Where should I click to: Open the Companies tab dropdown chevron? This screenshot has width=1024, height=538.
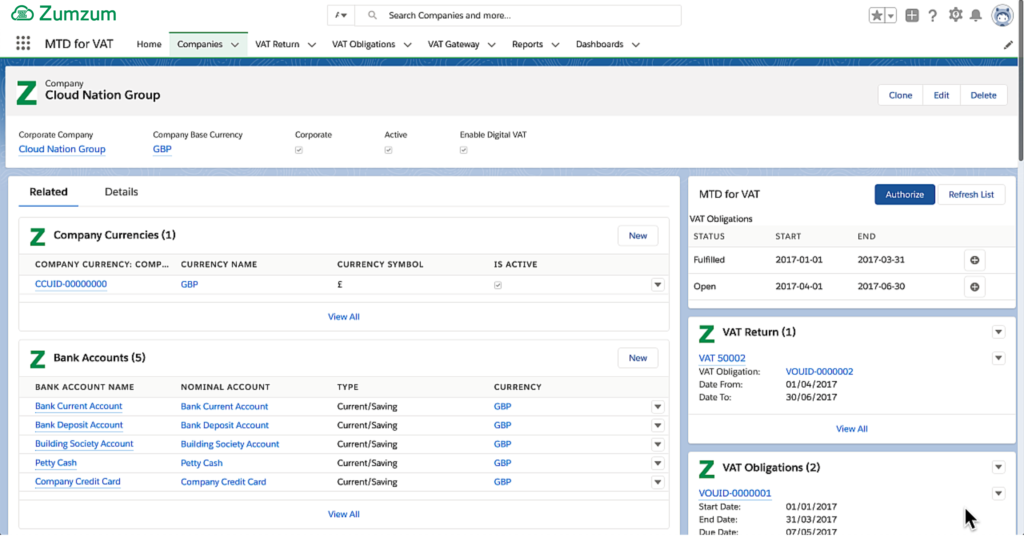coord(235,44)
